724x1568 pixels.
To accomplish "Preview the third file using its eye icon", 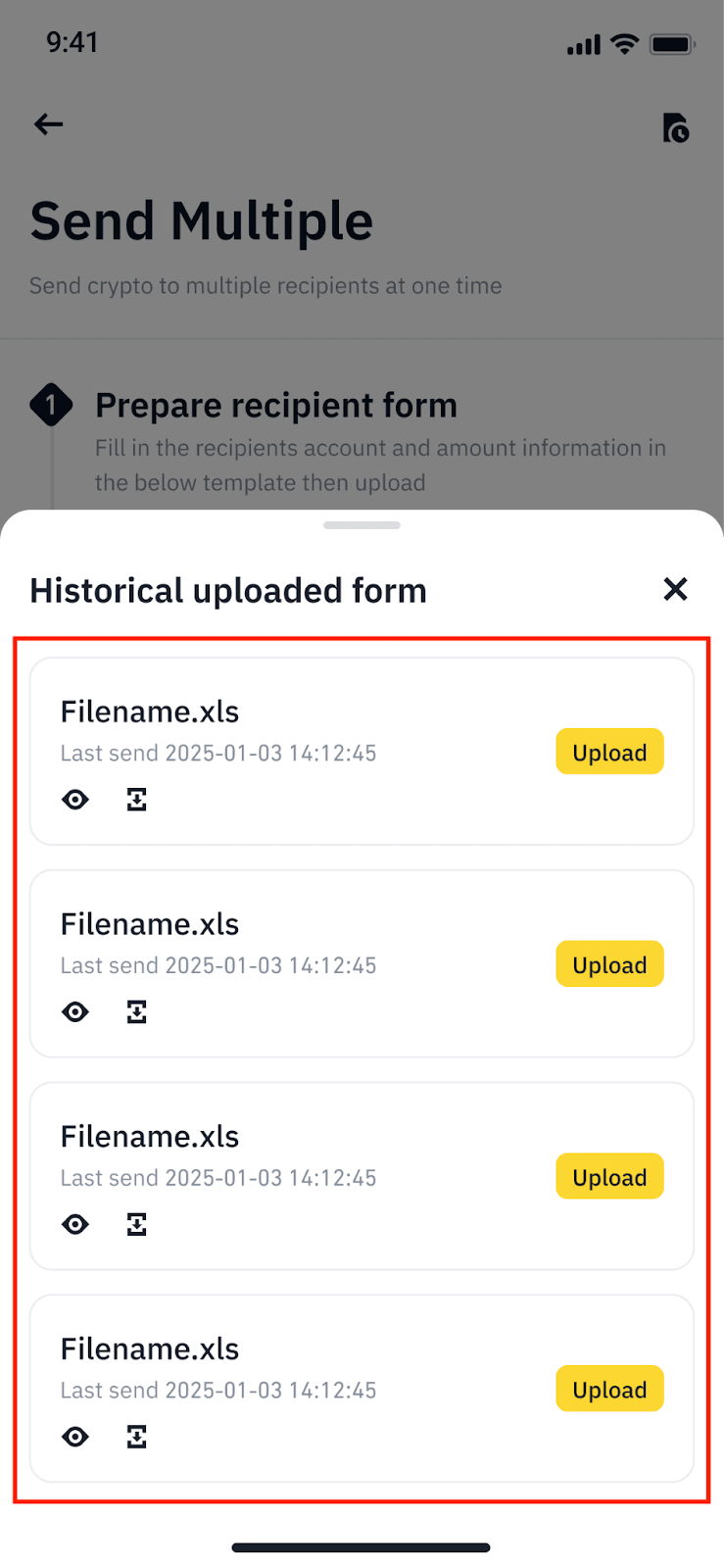I will click(x=75, y=1224).
